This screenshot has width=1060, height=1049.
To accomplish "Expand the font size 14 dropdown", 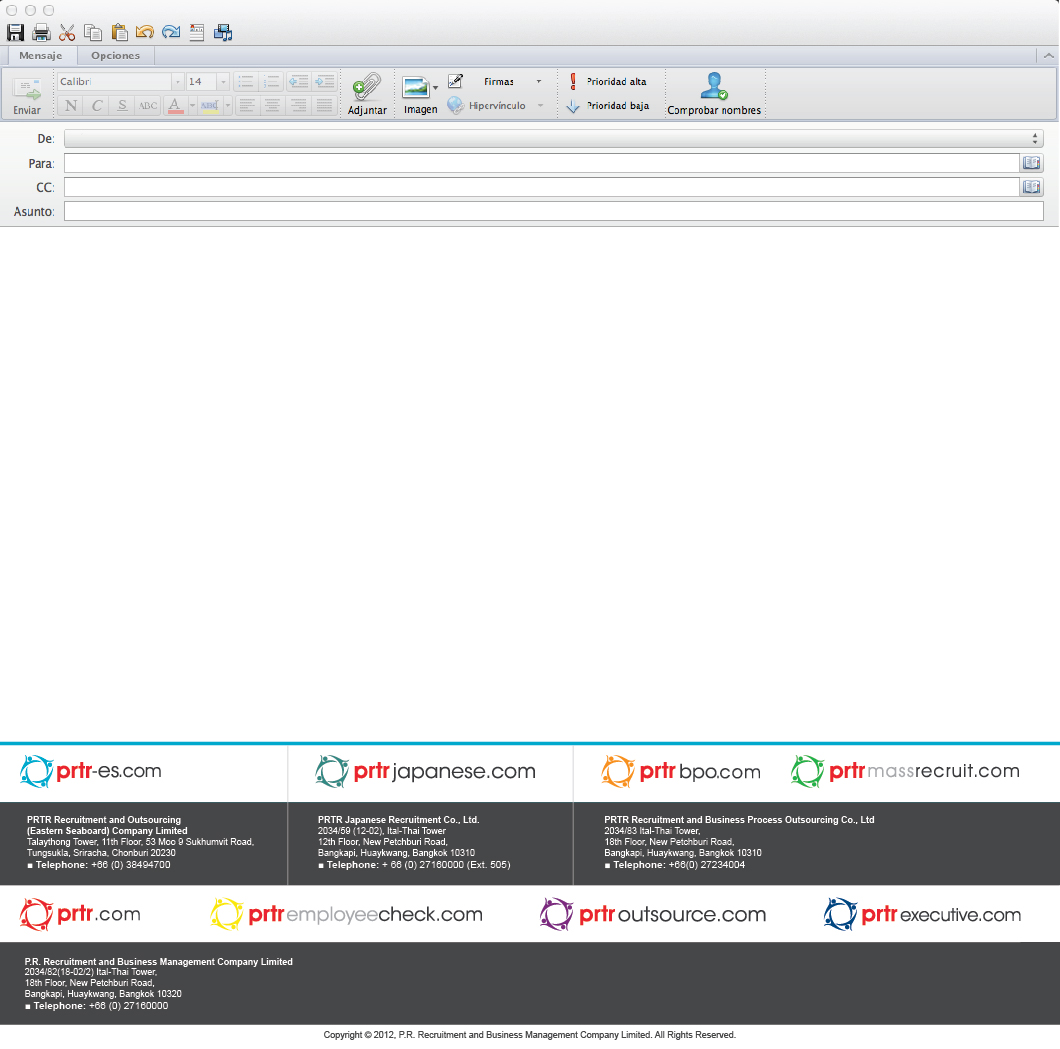I will click(x=223, y=82).
